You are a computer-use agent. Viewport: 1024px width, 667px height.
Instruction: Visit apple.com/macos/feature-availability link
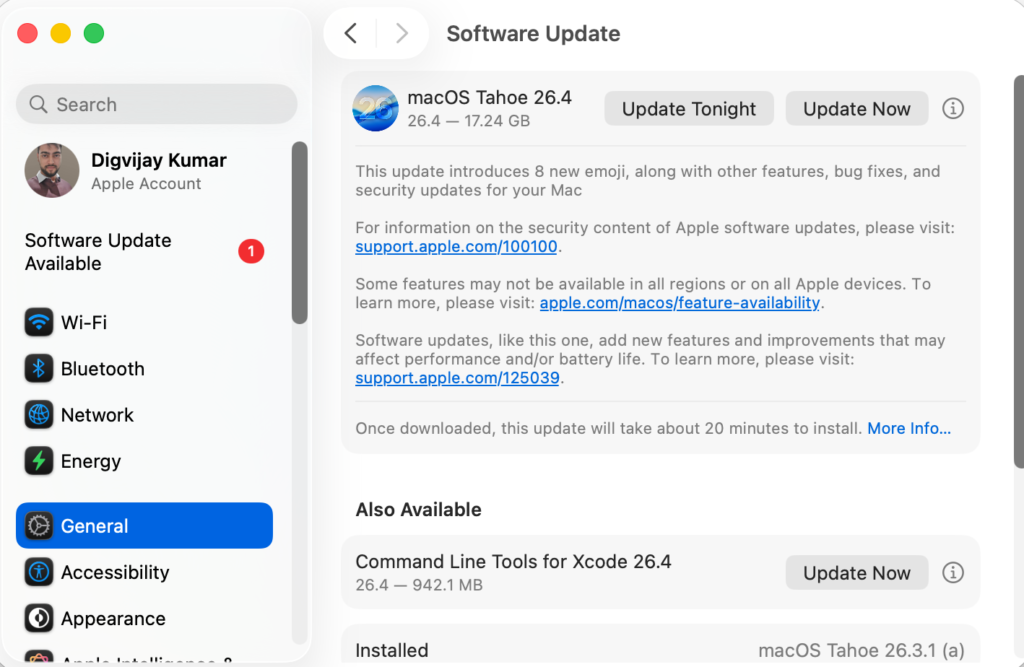680,303
